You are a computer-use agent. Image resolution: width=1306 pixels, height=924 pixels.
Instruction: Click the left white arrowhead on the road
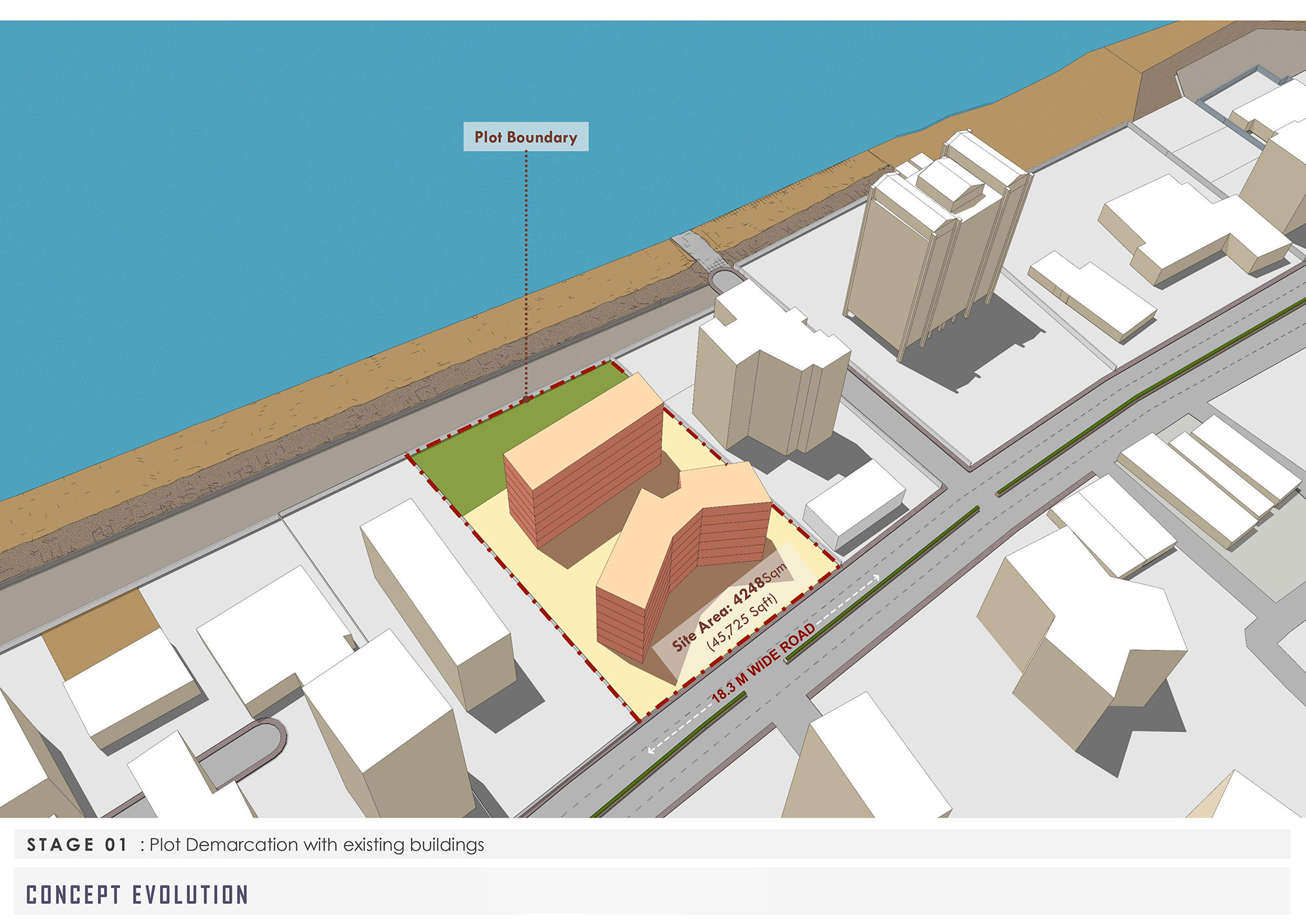(651, 751)
